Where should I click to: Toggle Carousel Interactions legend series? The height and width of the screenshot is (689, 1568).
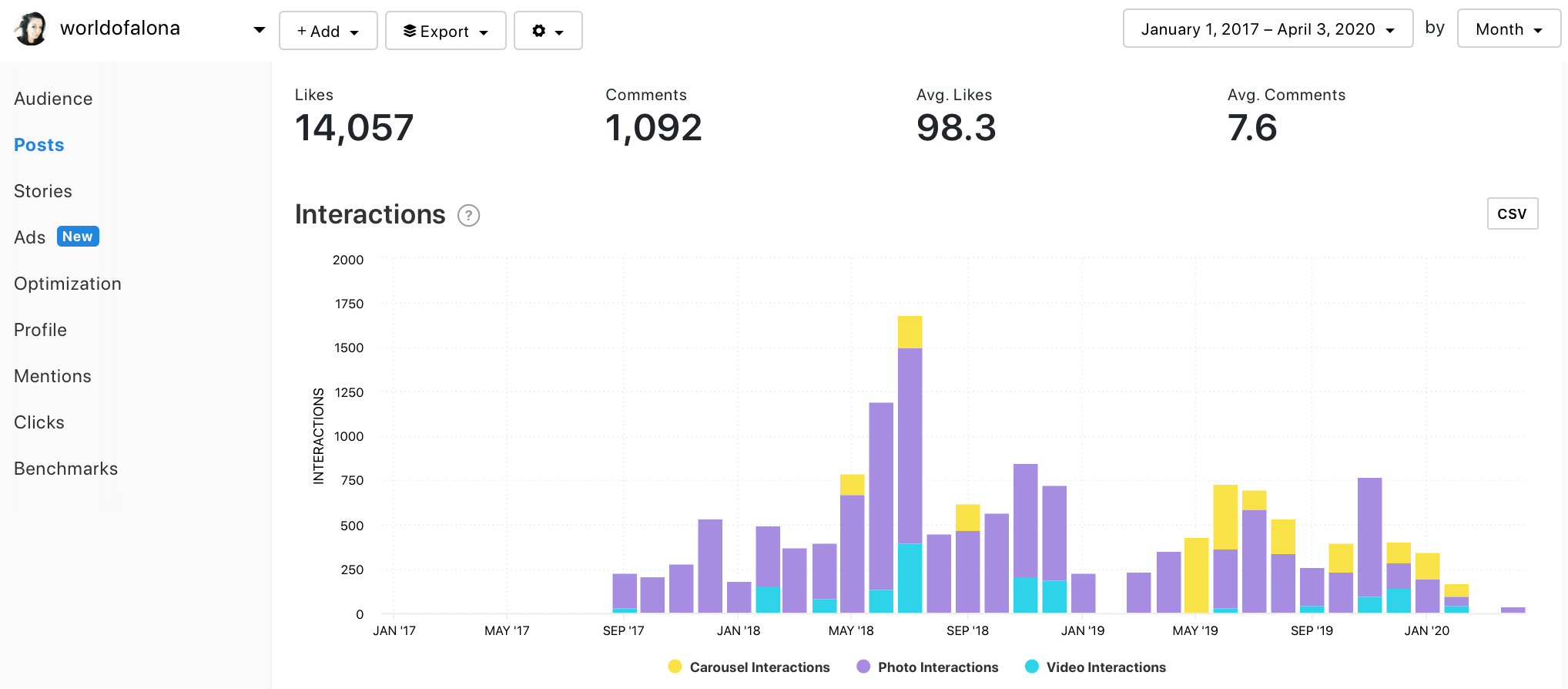pos(759,667)
